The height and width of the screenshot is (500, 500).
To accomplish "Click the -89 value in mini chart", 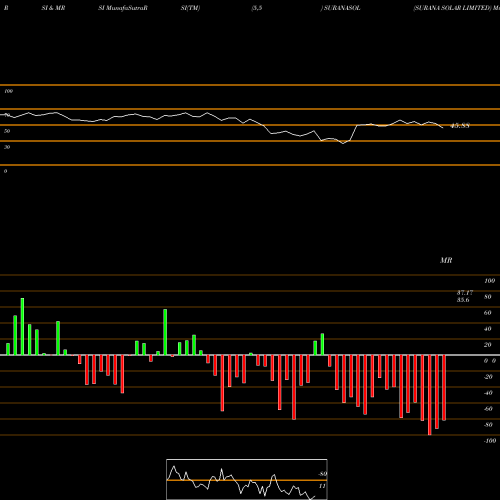I will 322,474.
